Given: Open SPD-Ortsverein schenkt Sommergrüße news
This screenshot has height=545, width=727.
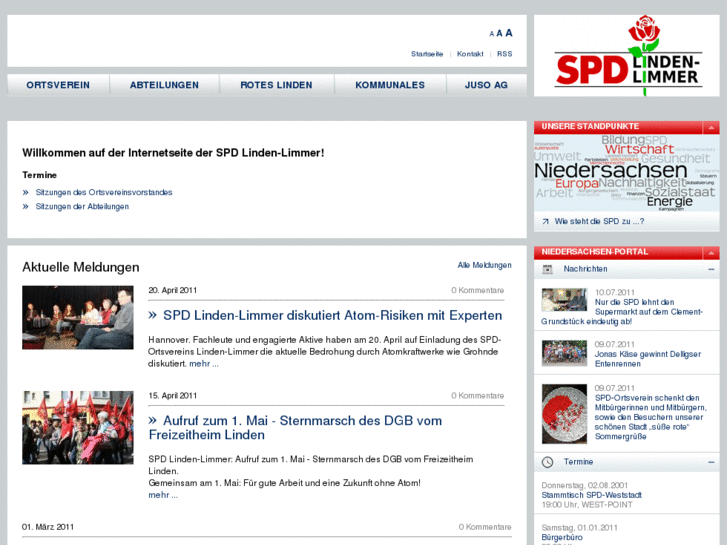Looking at the screenshot, I should tap(650, 417).
